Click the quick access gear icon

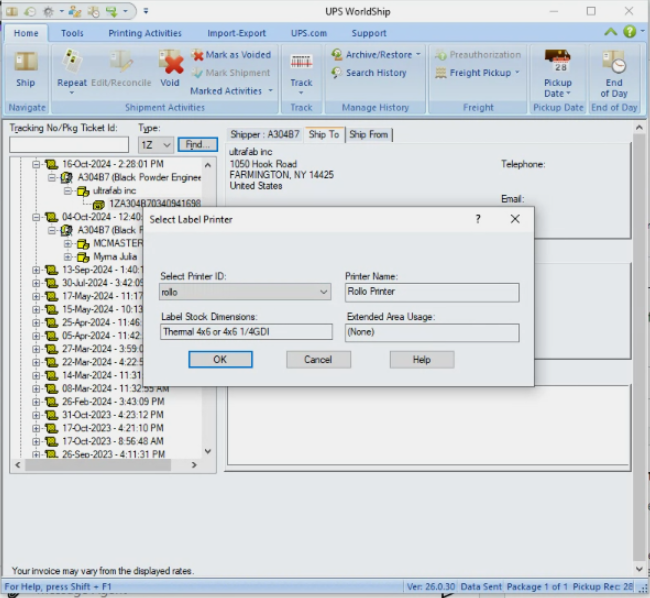(x=49, y=12)
